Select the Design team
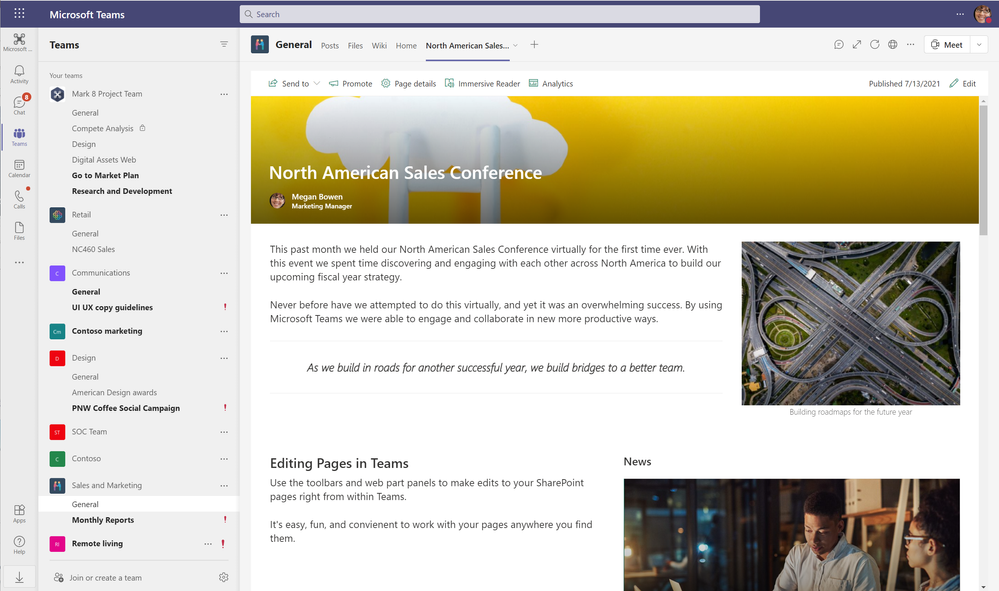This screenshot has width=999, height=591. pyautogui.click(x=83, y=358)
